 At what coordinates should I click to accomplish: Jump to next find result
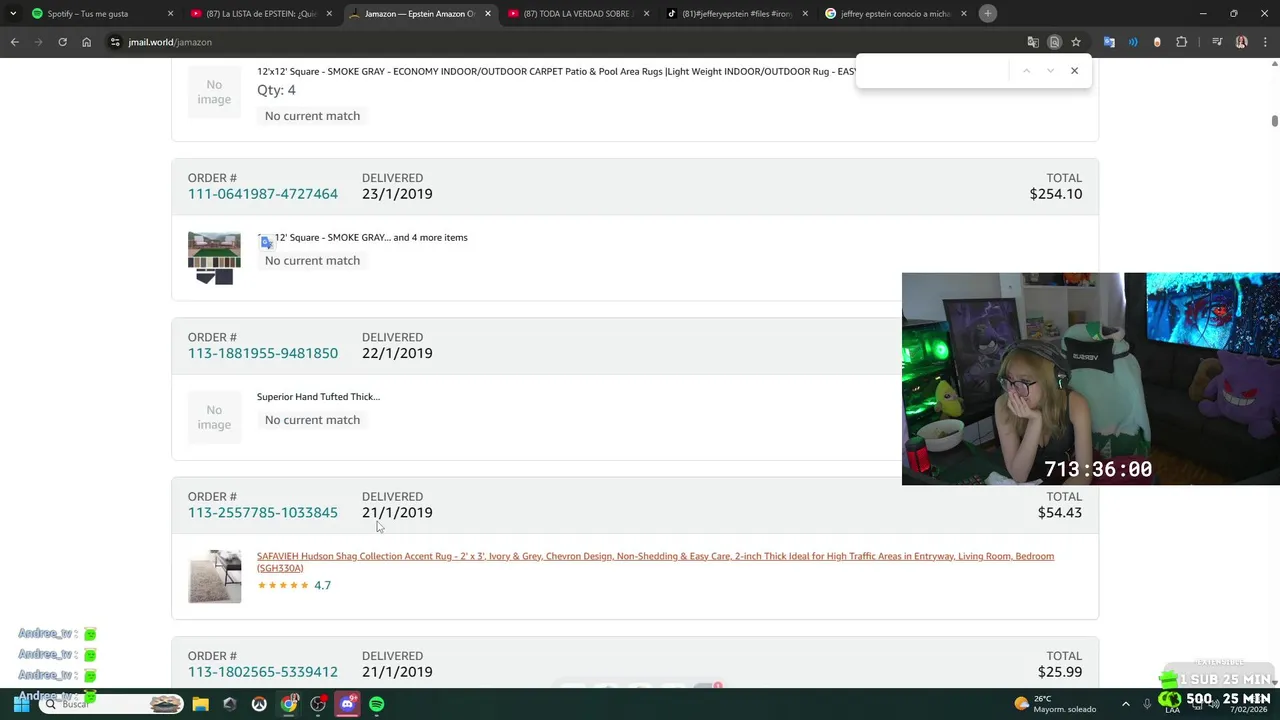pos(1050,71)
